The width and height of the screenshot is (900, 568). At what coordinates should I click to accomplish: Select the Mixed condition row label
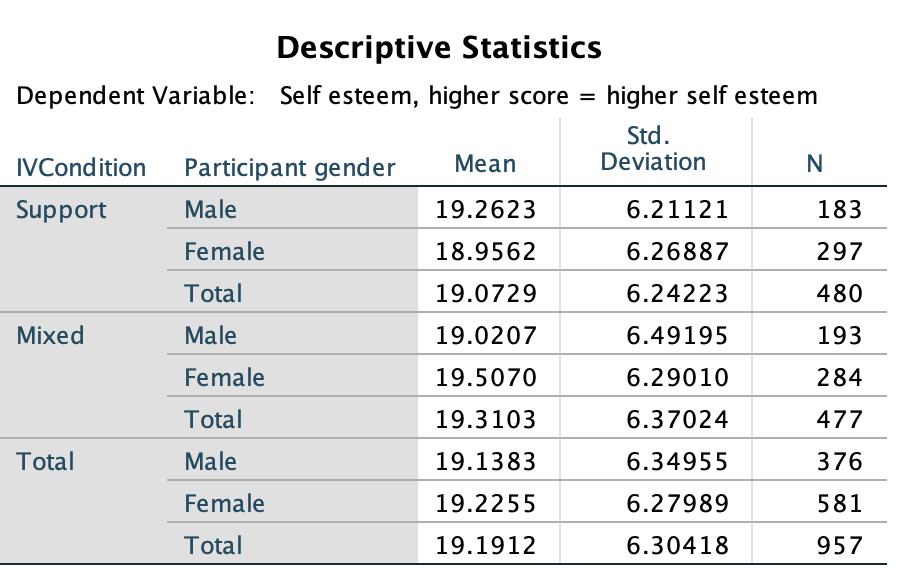coord(50,335)
